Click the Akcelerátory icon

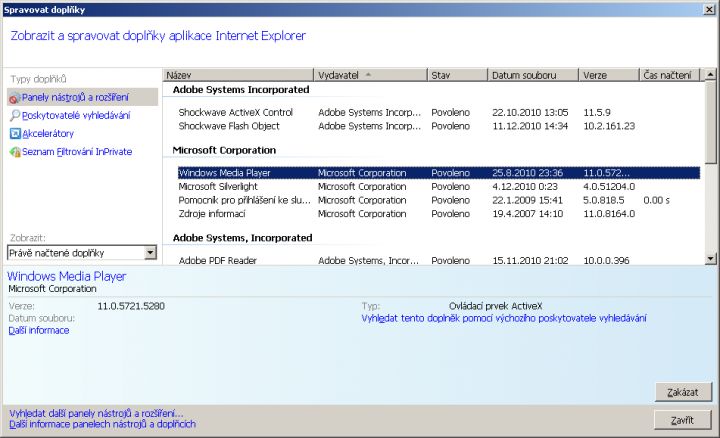click(15, 134)
